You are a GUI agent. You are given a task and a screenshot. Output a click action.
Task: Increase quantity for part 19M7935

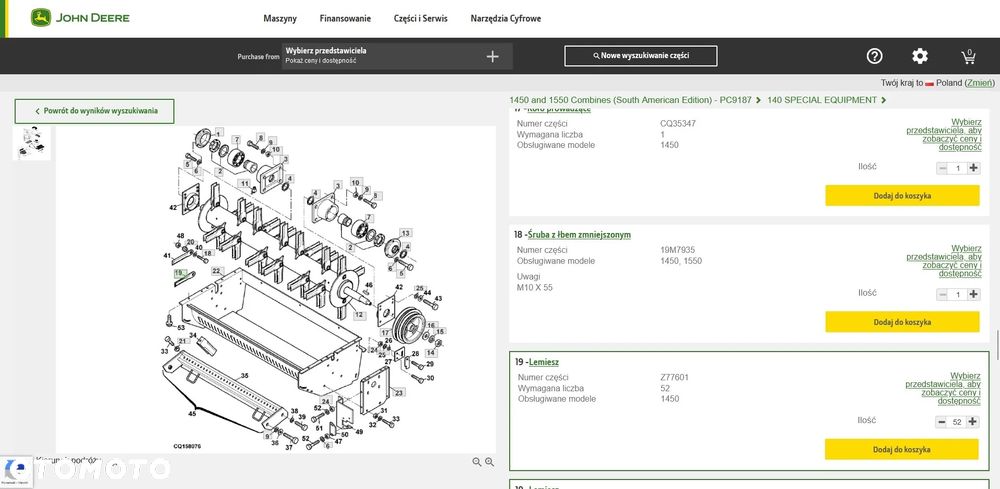[973, 294]
